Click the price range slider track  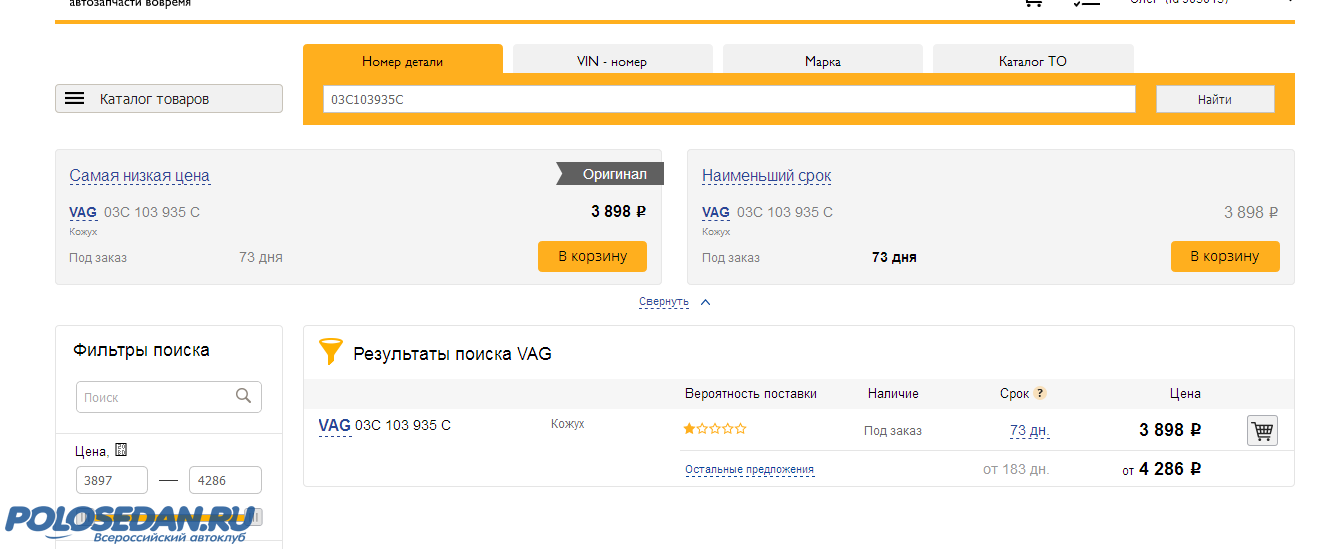[x=168, y=517]
